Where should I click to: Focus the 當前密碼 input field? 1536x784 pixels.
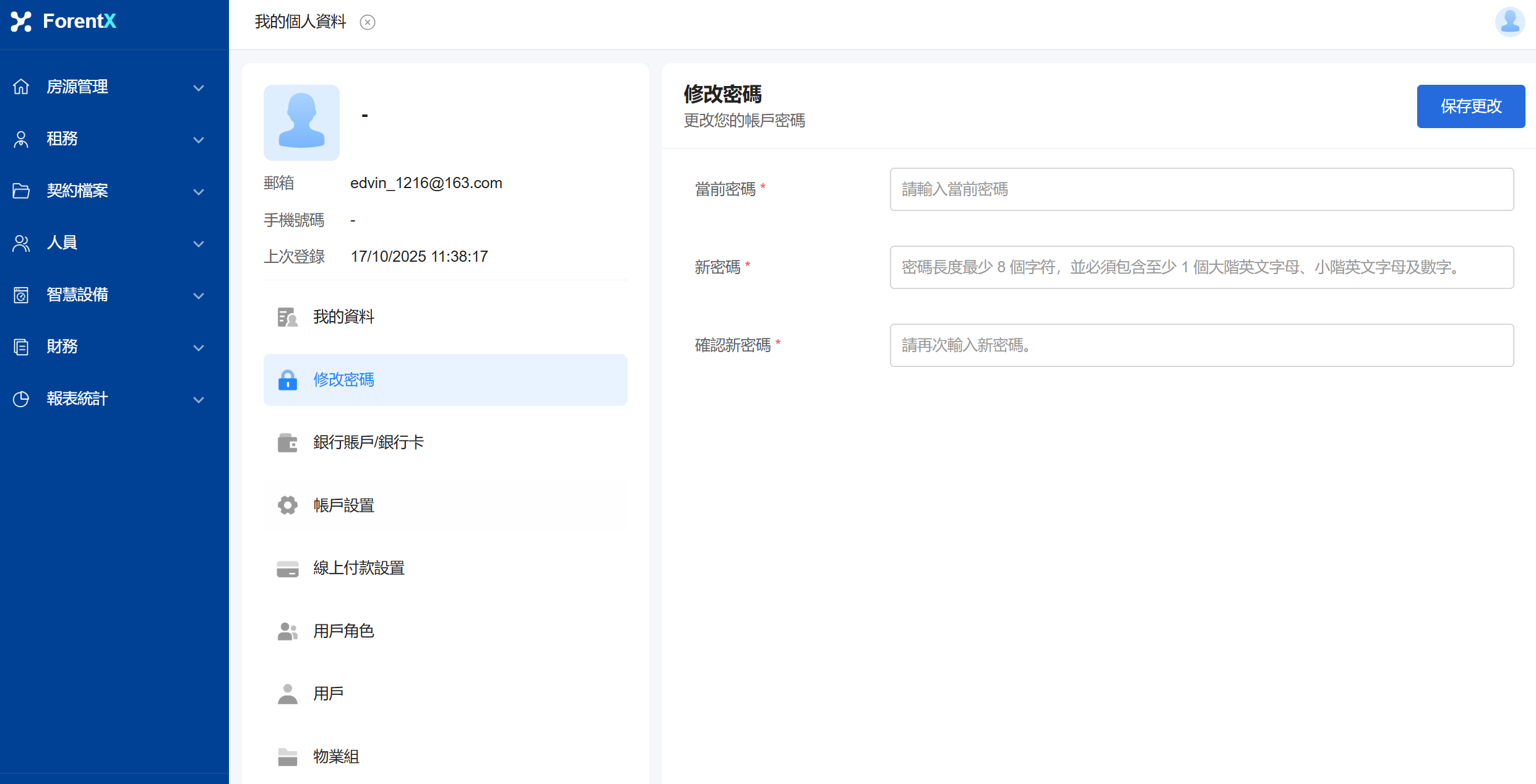coord(1201,189)
